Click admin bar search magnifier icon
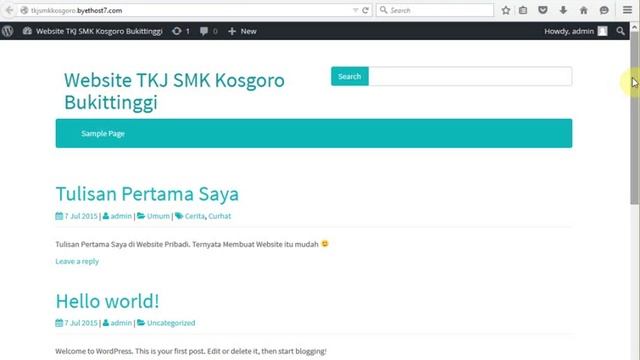 620,31
